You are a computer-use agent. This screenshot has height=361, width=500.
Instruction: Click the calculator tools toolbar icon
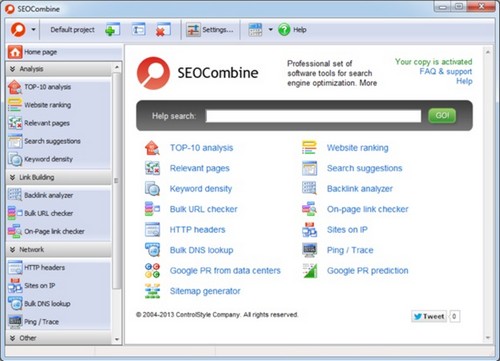pyautogui.click(x=255, y=30)
